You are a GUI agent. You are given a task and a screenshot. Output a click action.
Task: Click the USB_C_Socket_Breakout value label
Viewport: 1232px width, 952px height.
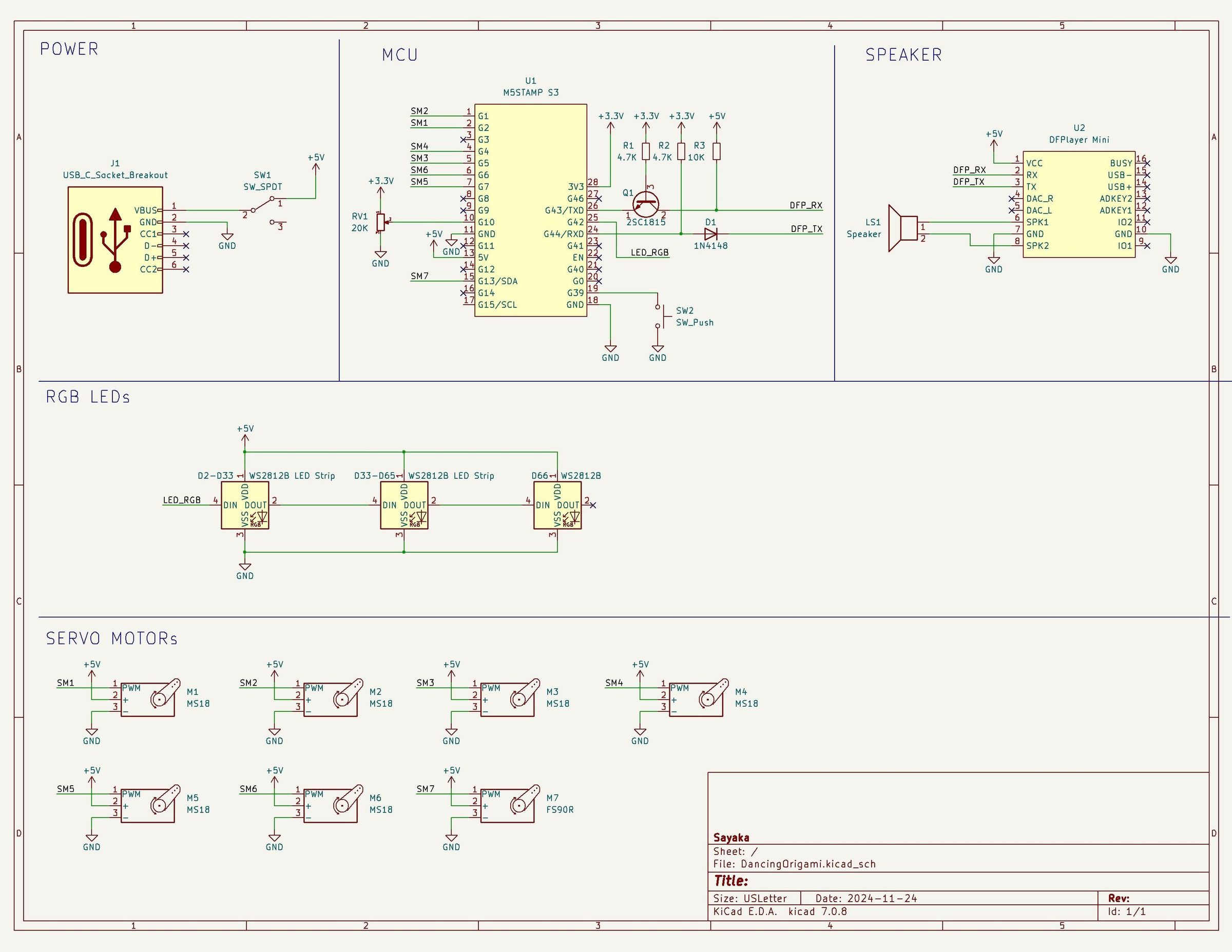(x=115, y=175)
